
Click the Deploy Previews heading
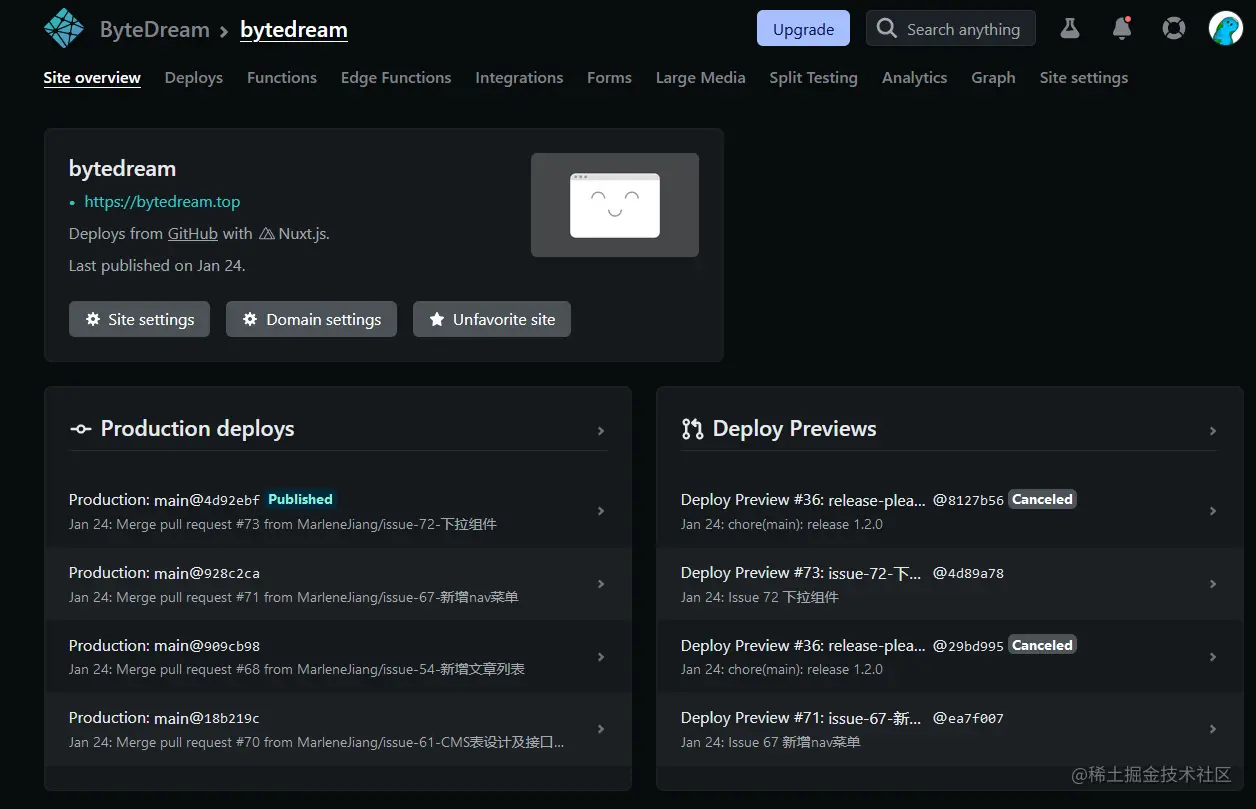(794, 429)
